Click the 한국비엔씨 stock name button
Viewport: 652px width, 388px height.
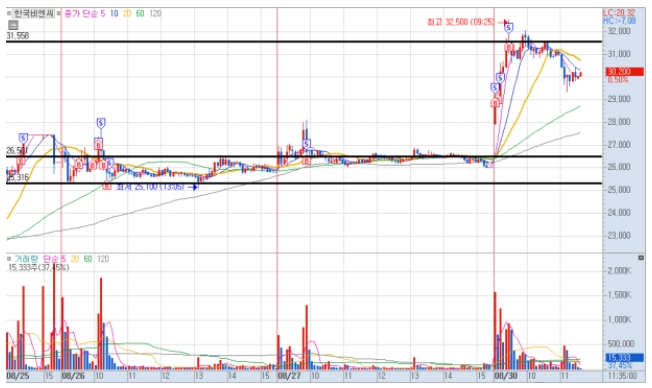[x=34, y=13]
